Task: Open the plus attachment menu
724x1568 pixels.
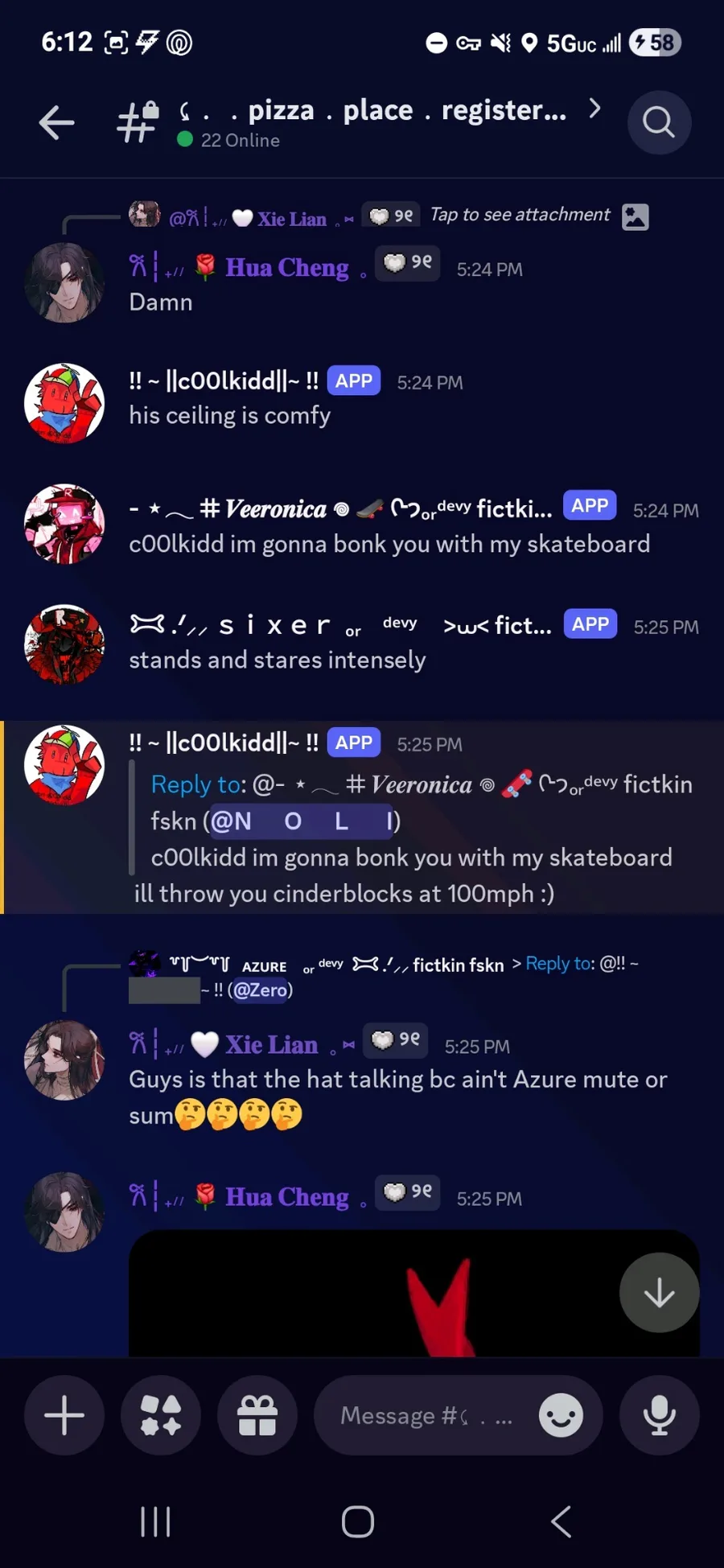Action: click(64, 1415)
